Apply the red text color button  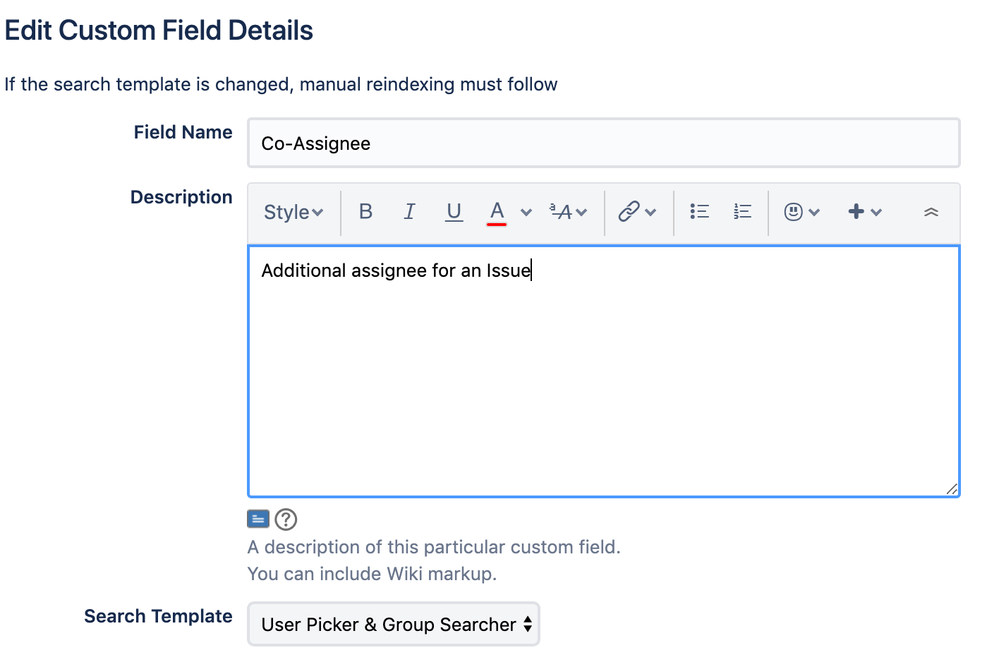497,212
